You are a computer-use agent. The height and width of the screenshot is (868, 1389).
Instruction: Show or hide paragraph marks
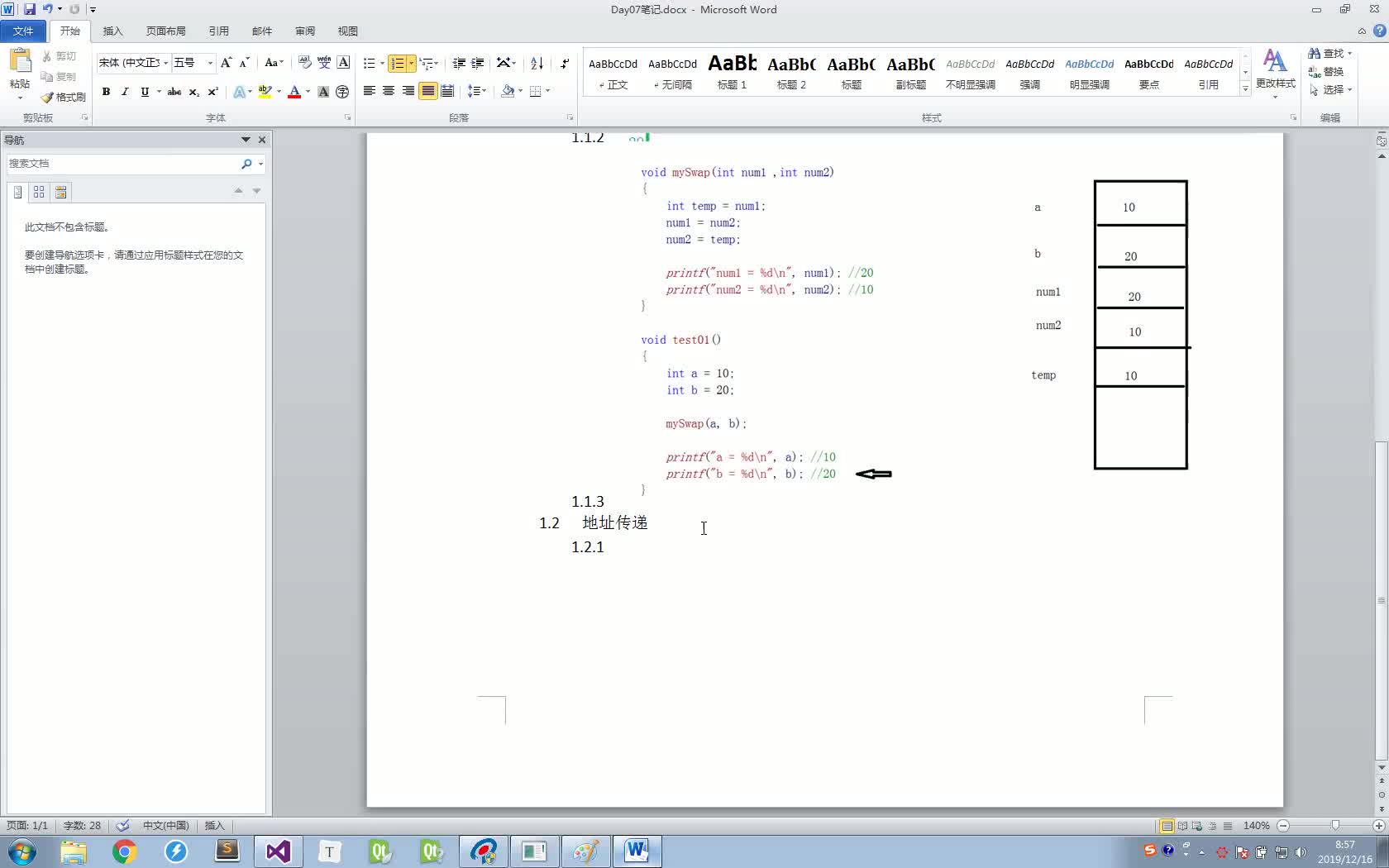click(564, 63)
